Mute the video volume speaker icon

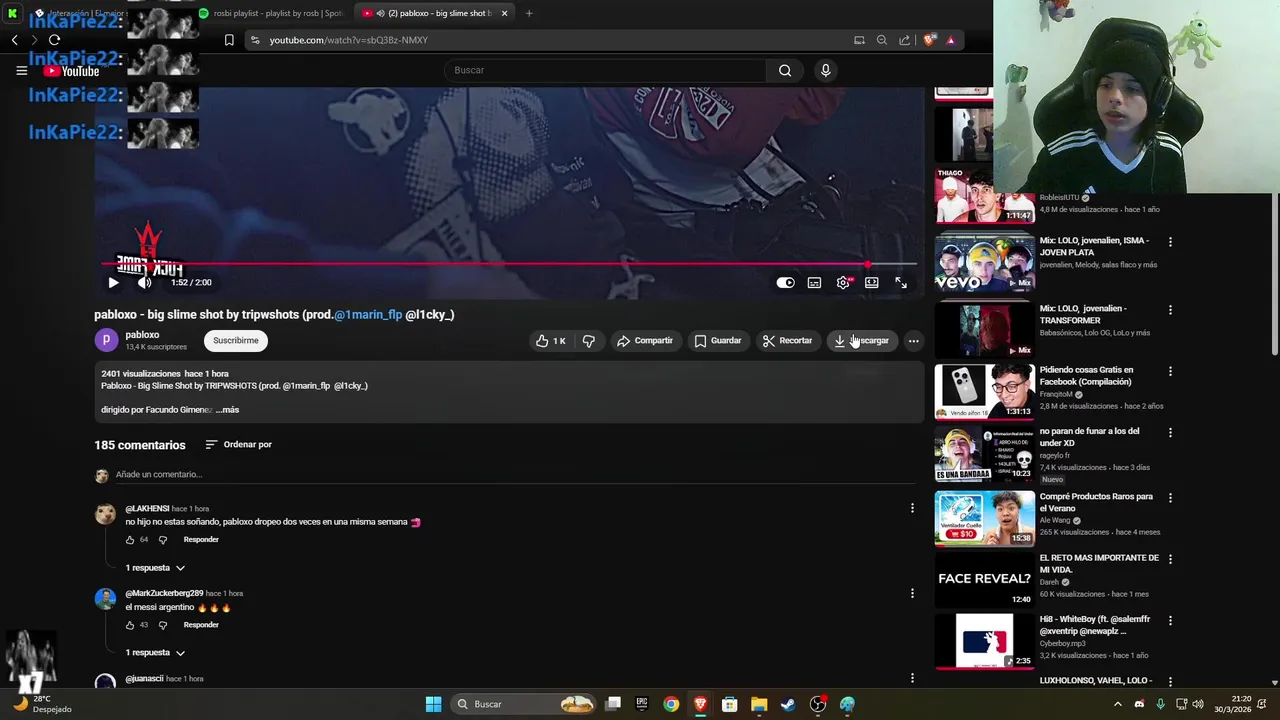click(144, 283)
